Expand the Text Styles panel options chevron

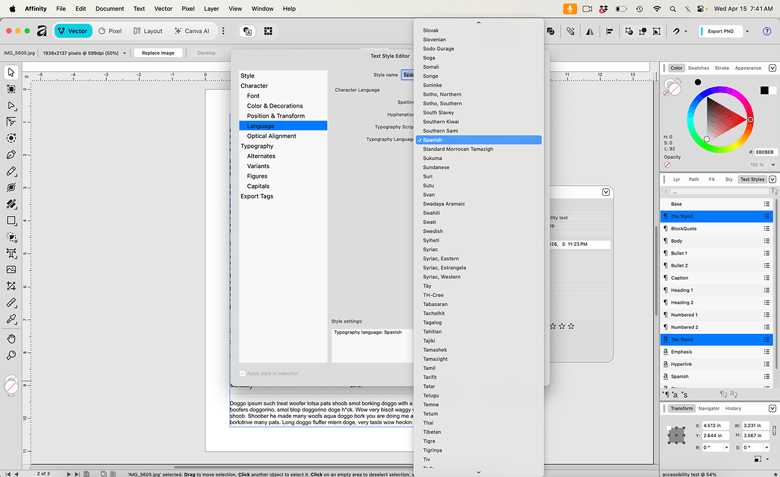[x=772, y=180]
